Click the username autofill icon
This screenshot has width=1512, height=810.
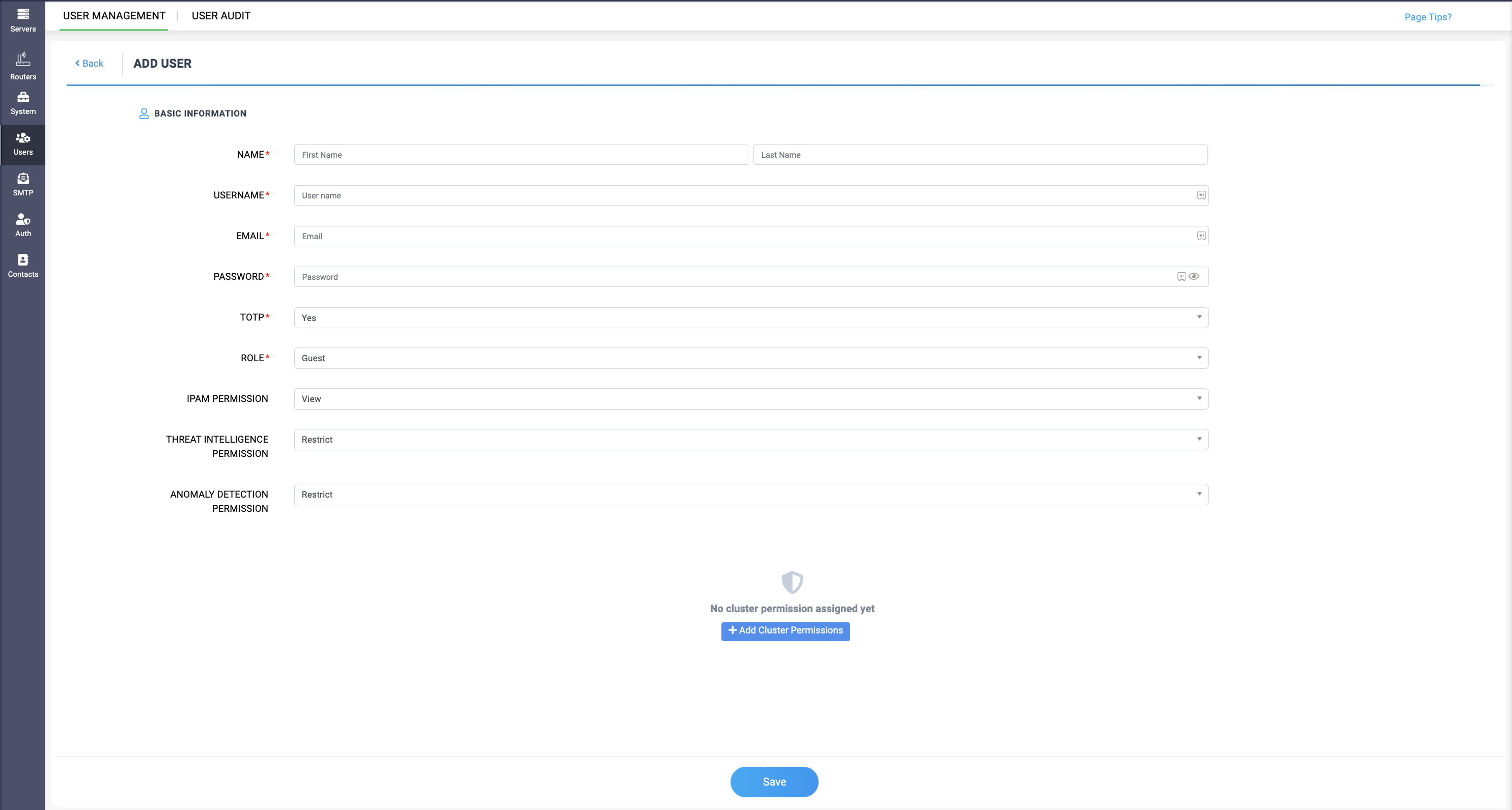click(x=1201, y=195)
